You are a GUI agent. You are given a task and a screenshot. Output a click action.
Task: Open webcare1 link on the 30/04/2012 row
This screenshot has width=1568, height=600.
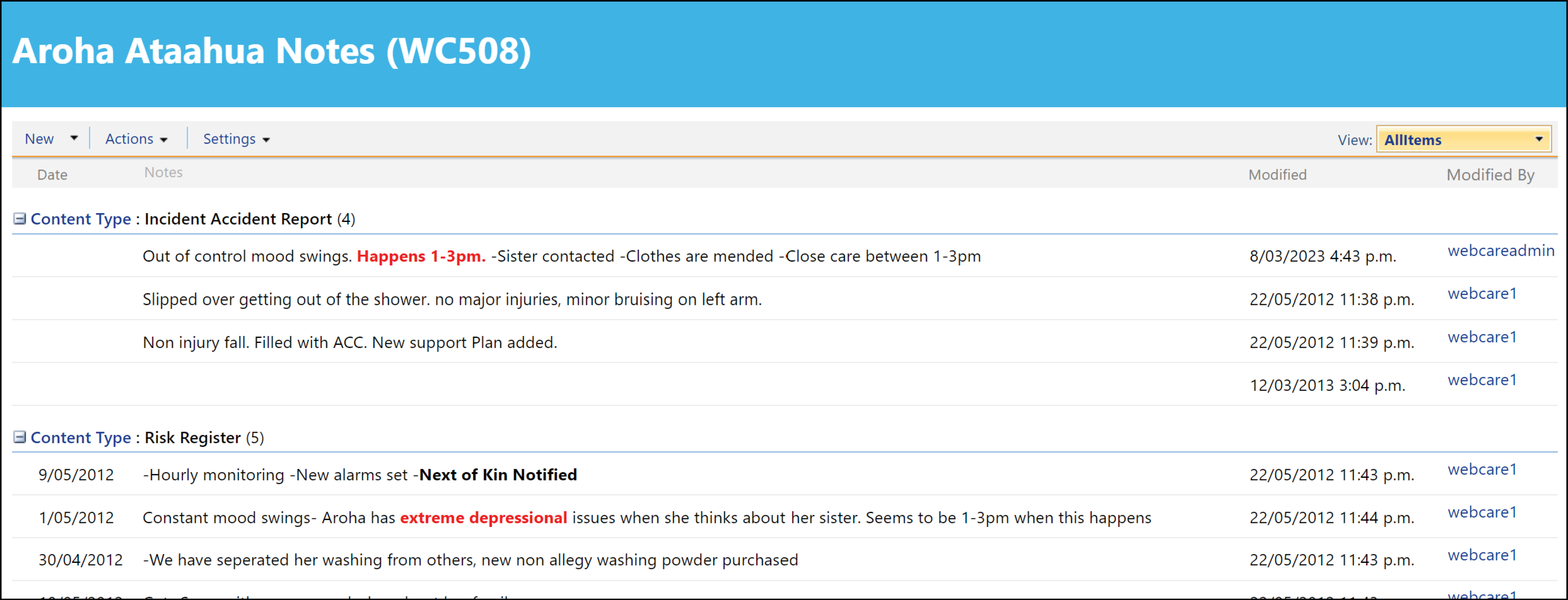click(x=1482, y=555)
